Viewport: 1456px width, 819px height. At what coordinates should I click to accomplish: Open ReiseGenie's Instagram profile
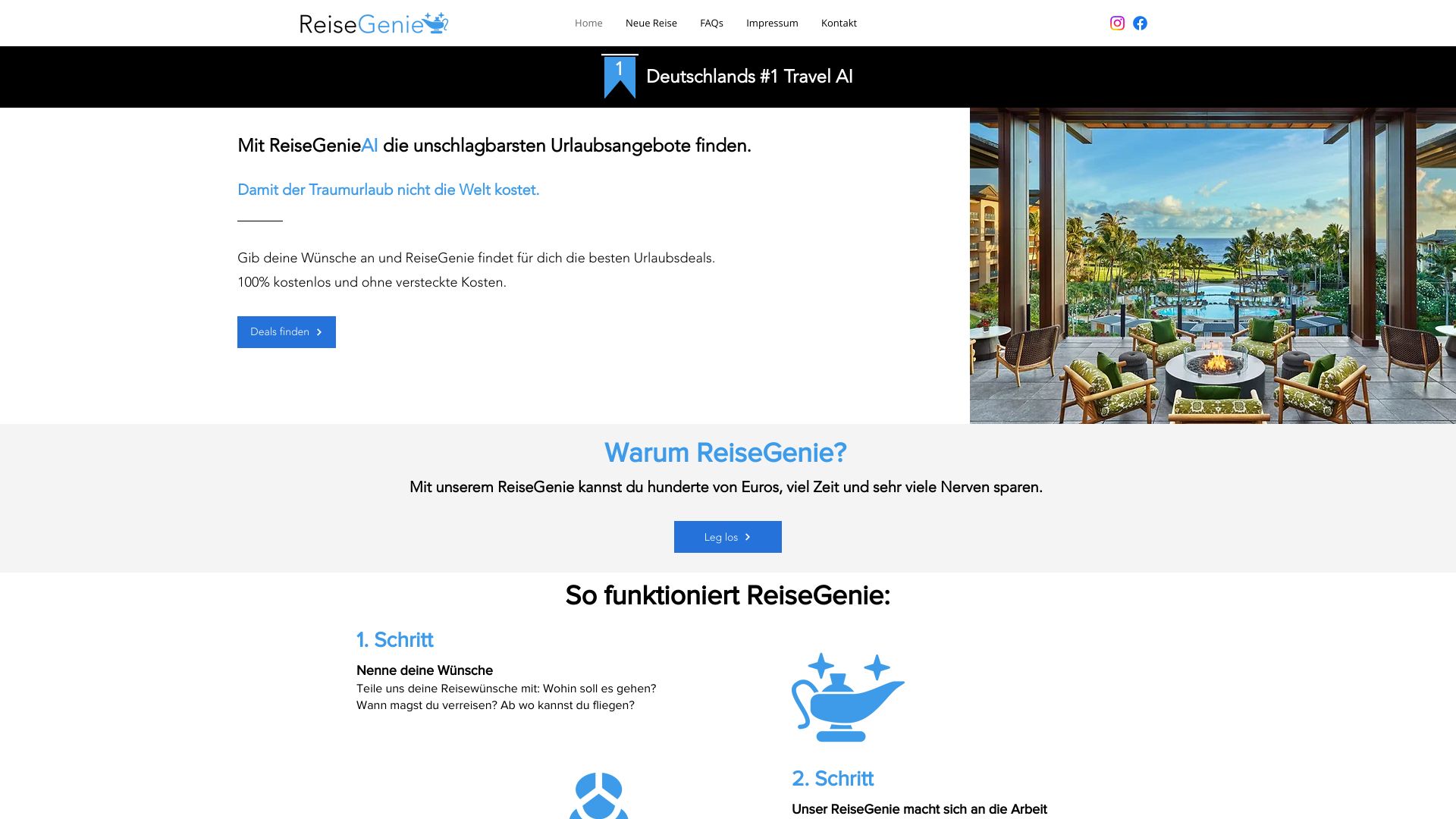[x=1116, y=23]
